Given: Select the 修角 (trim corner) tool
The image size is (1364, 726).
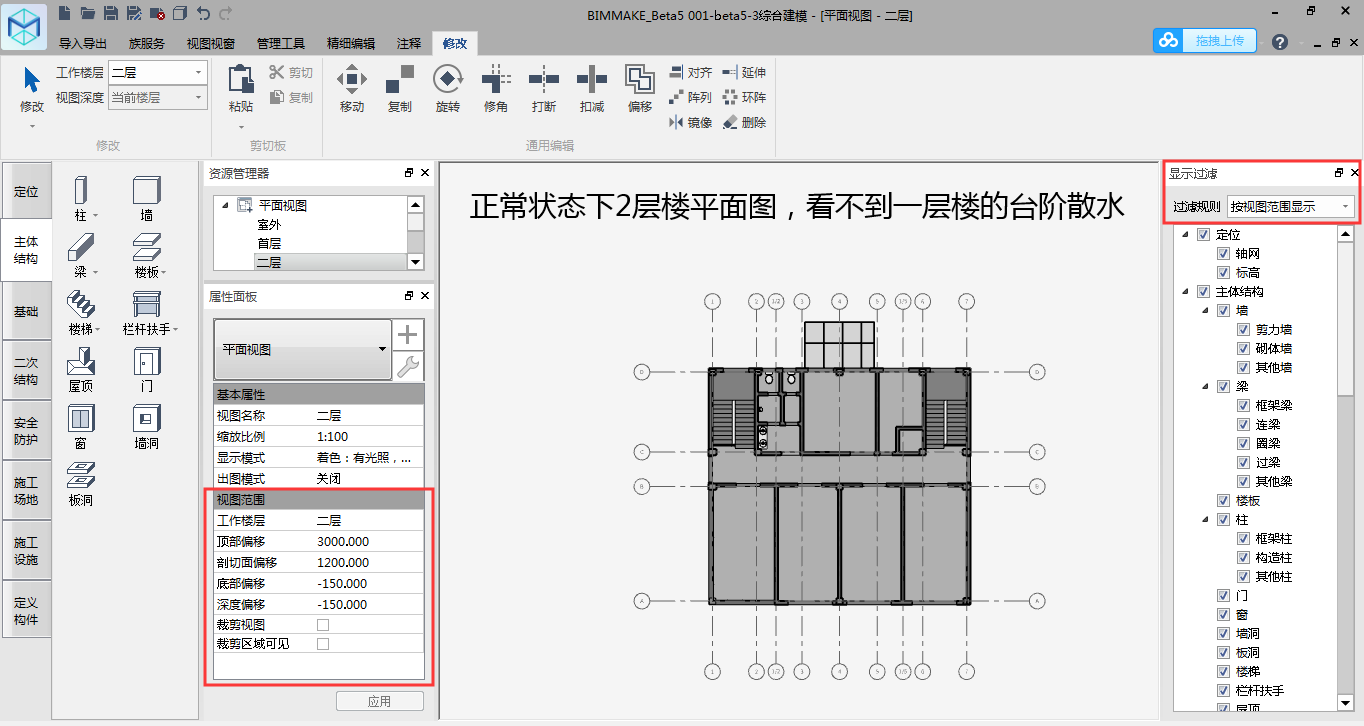Looking at the screenshot, I should pyautogui.click(x=496, y=89).
